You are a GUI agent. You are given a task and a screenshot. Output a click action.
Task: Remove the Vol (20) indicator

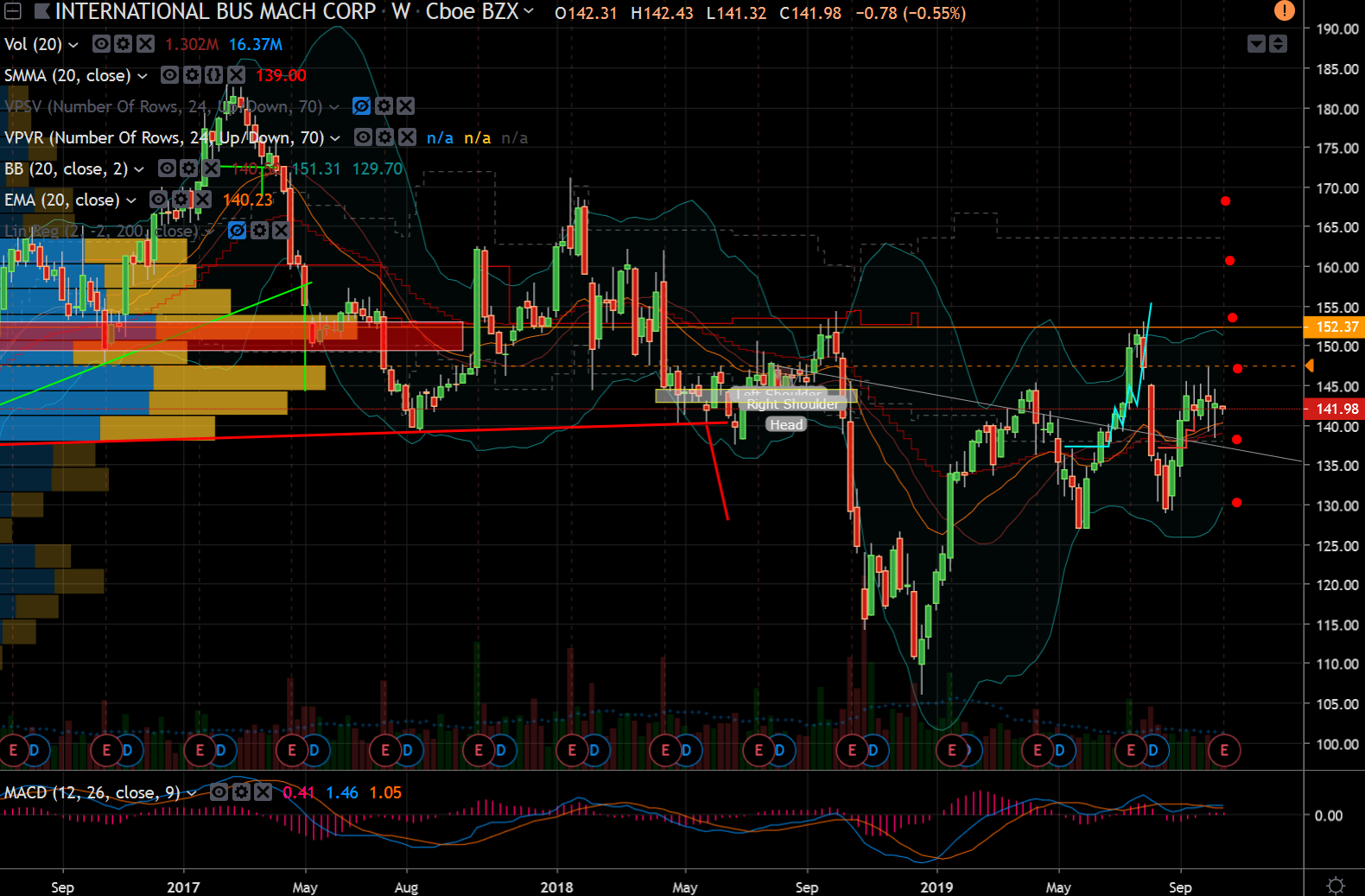tap(145, 44)
